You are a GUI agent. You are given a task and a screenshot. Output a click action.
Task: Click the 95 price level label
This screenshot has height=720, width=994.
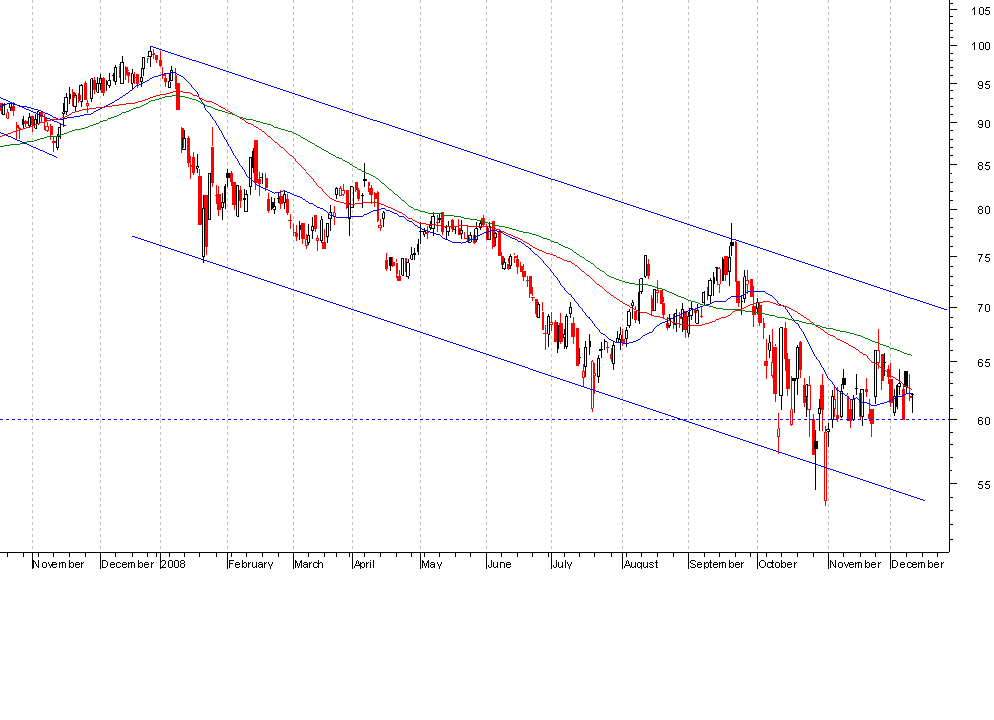[x=983, y=85]
